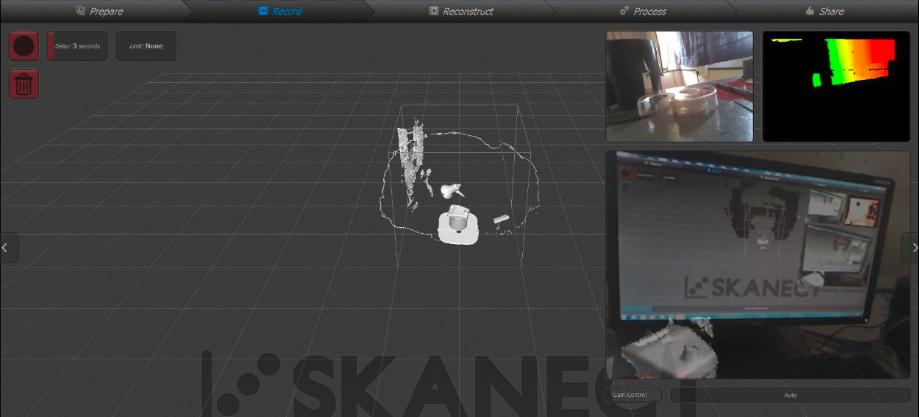919x417 pixels.
Task: Click the Gain Control button
Action: tap(633, 395)
